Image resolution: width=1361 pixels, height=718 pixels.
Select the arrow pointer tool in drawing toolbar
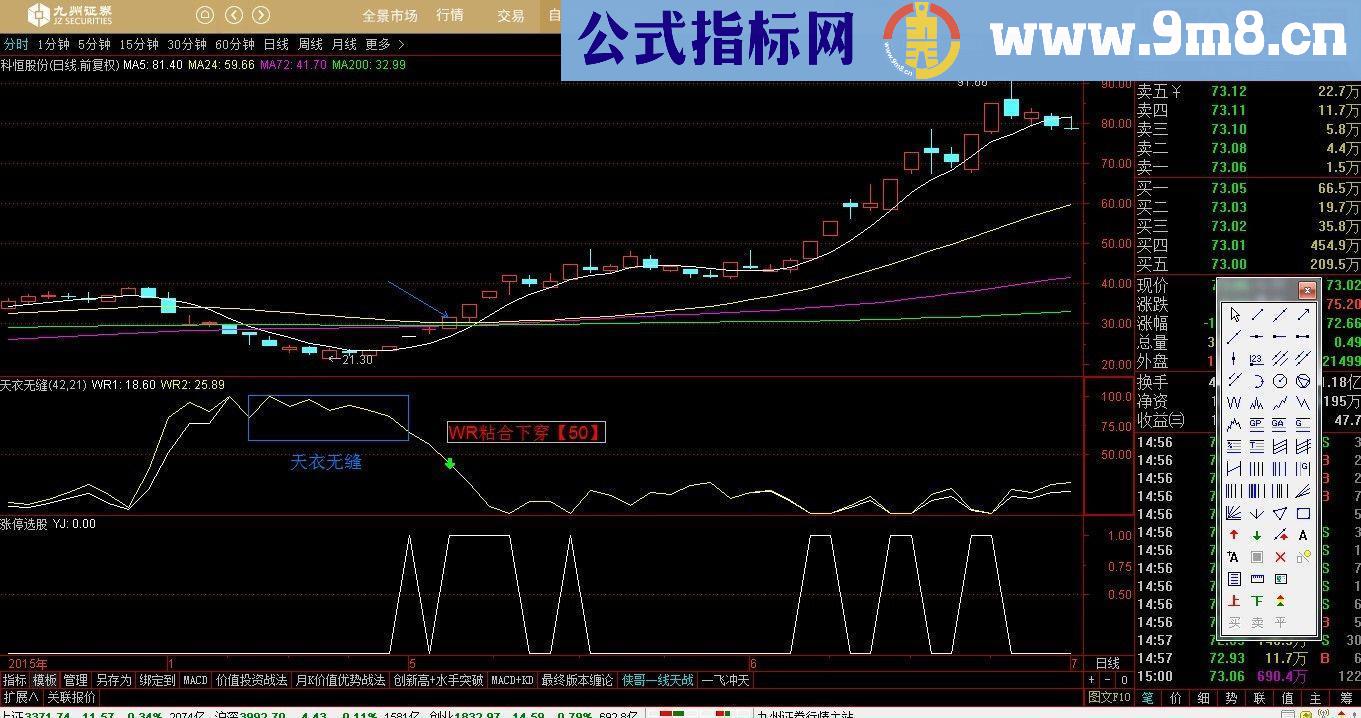tap(1234, 312)
